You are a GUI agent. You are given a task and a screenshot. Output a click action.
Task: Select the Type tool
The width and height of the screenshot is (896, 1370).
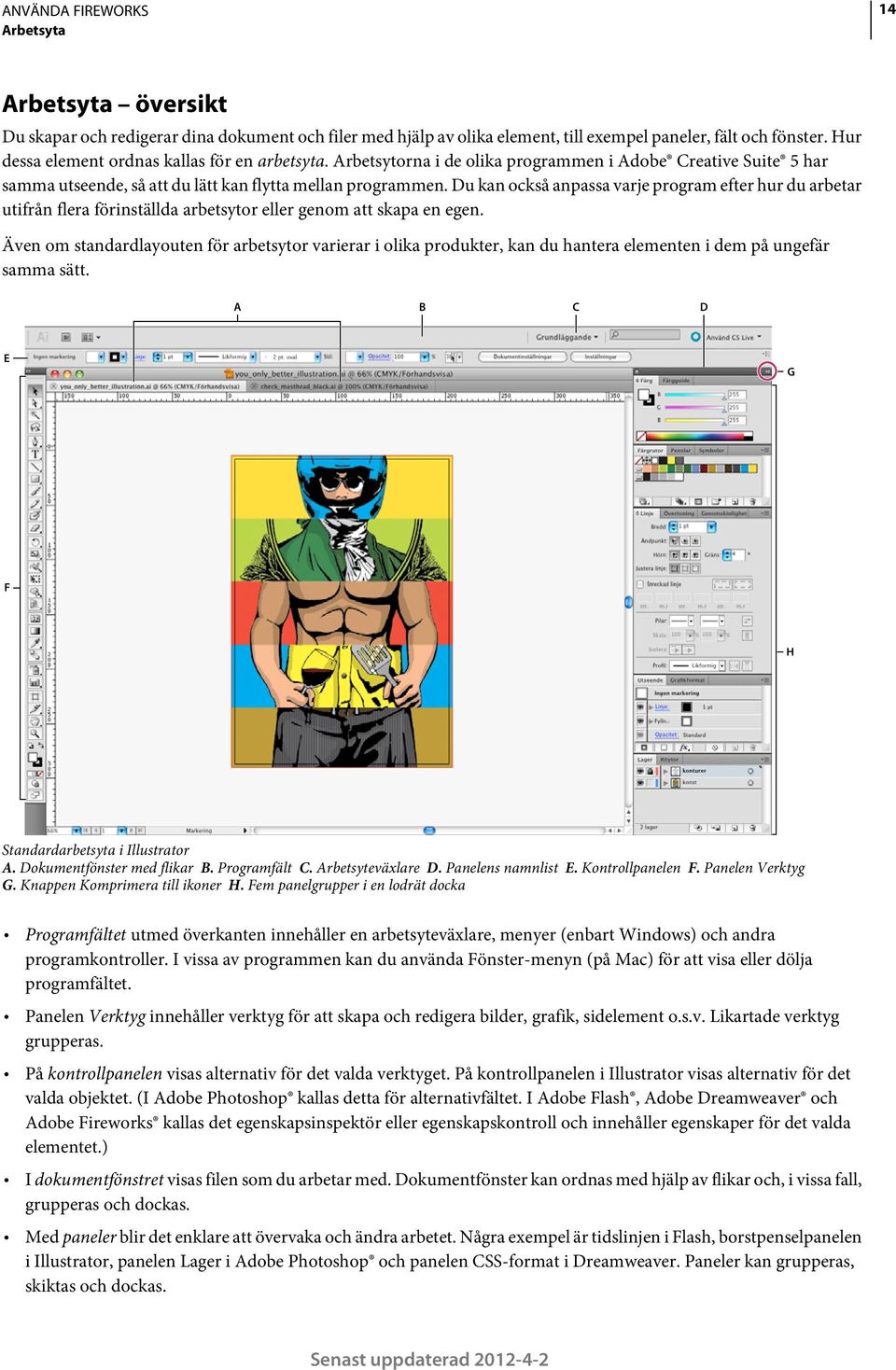pos(35,454)
